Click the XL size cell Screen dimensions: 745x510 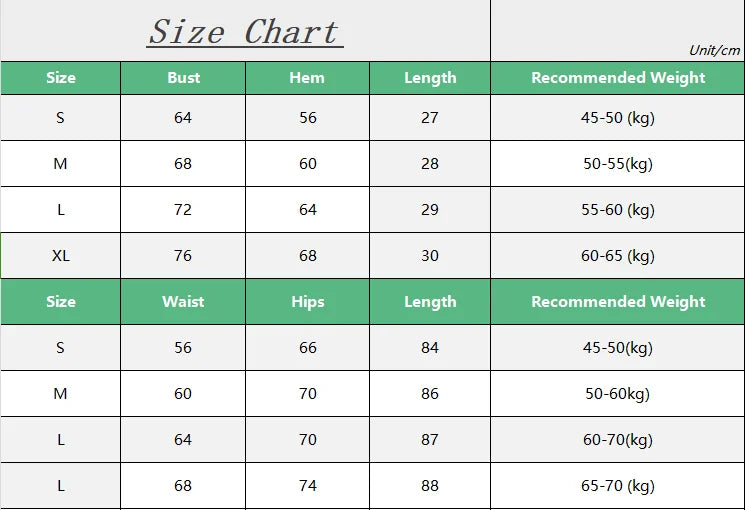[61, 256]
